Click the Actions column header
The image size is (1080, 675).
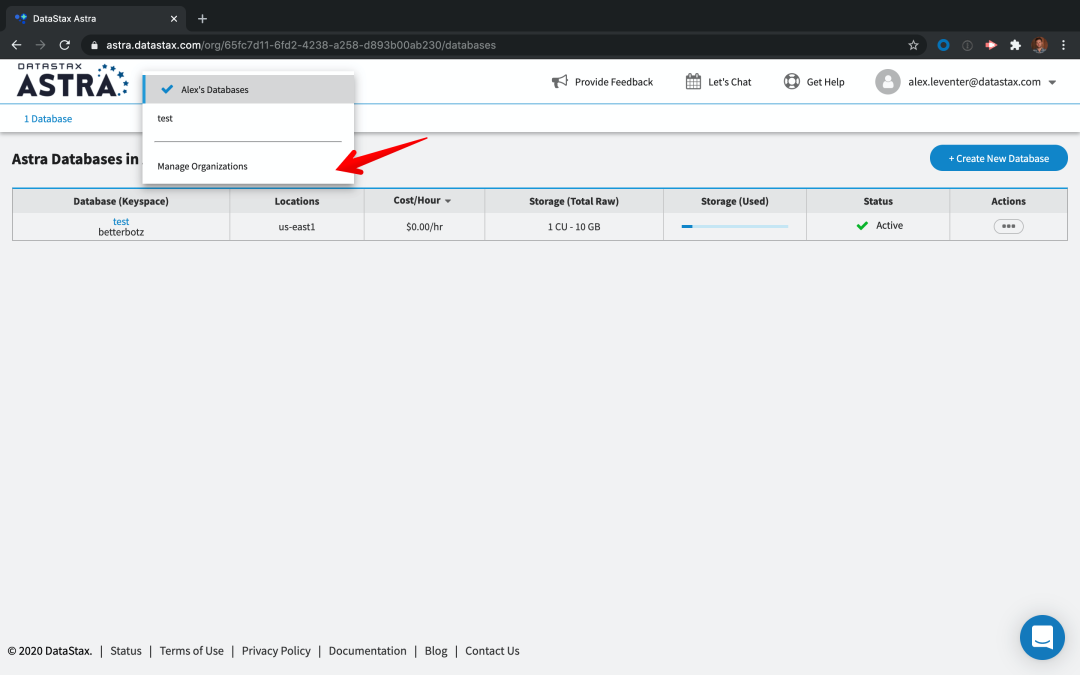coord(1008,201)
